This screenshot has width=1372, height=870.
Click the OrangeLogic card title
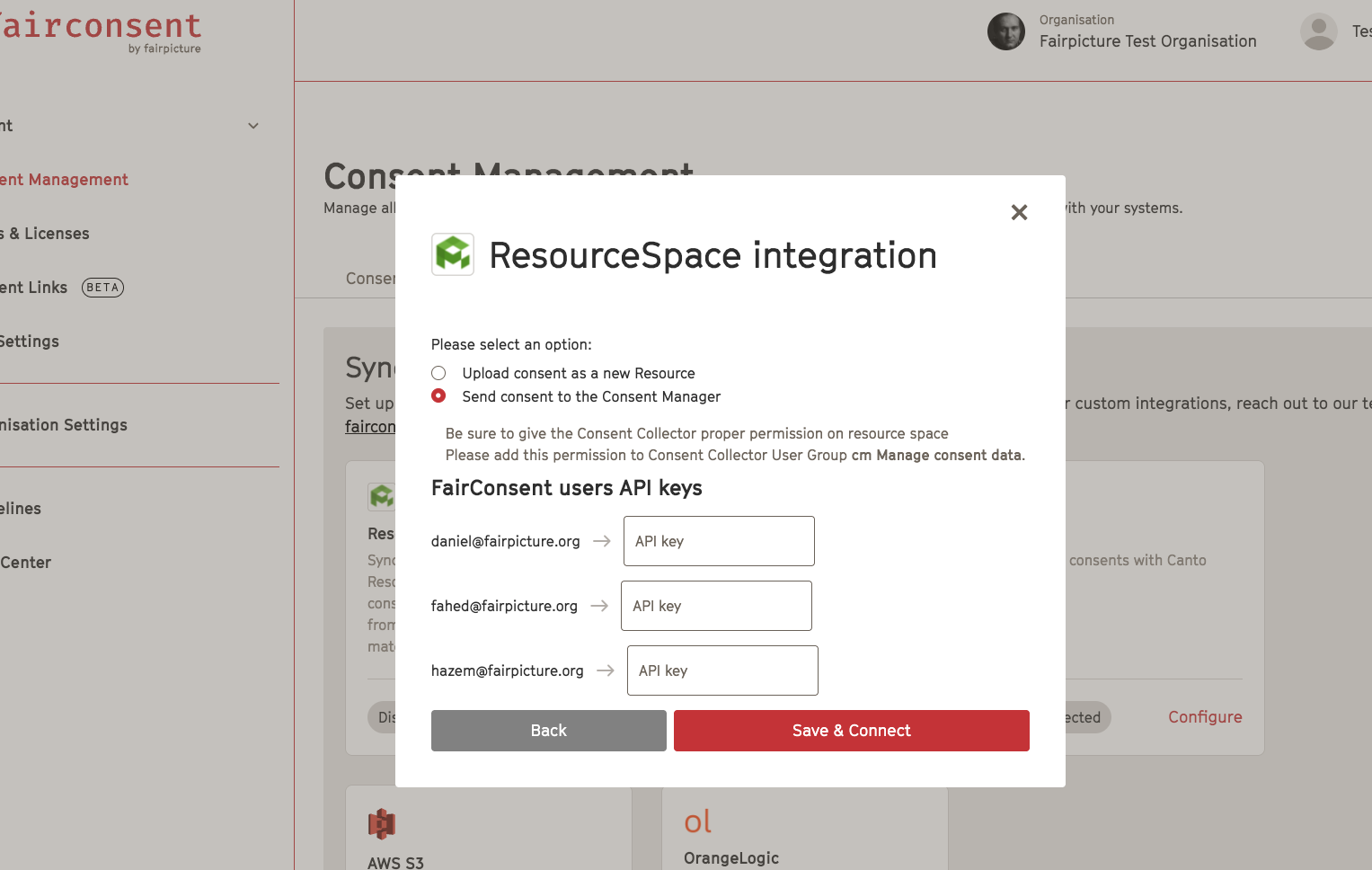pos(731,858)
